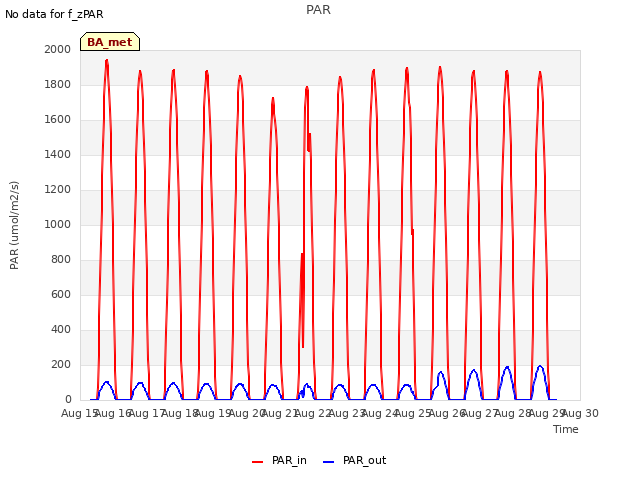Image resolution: width=640 pixels, height=480 pixels.
Task: Click the 1000 y-axis tick label
Action: (x=58, y=224)
